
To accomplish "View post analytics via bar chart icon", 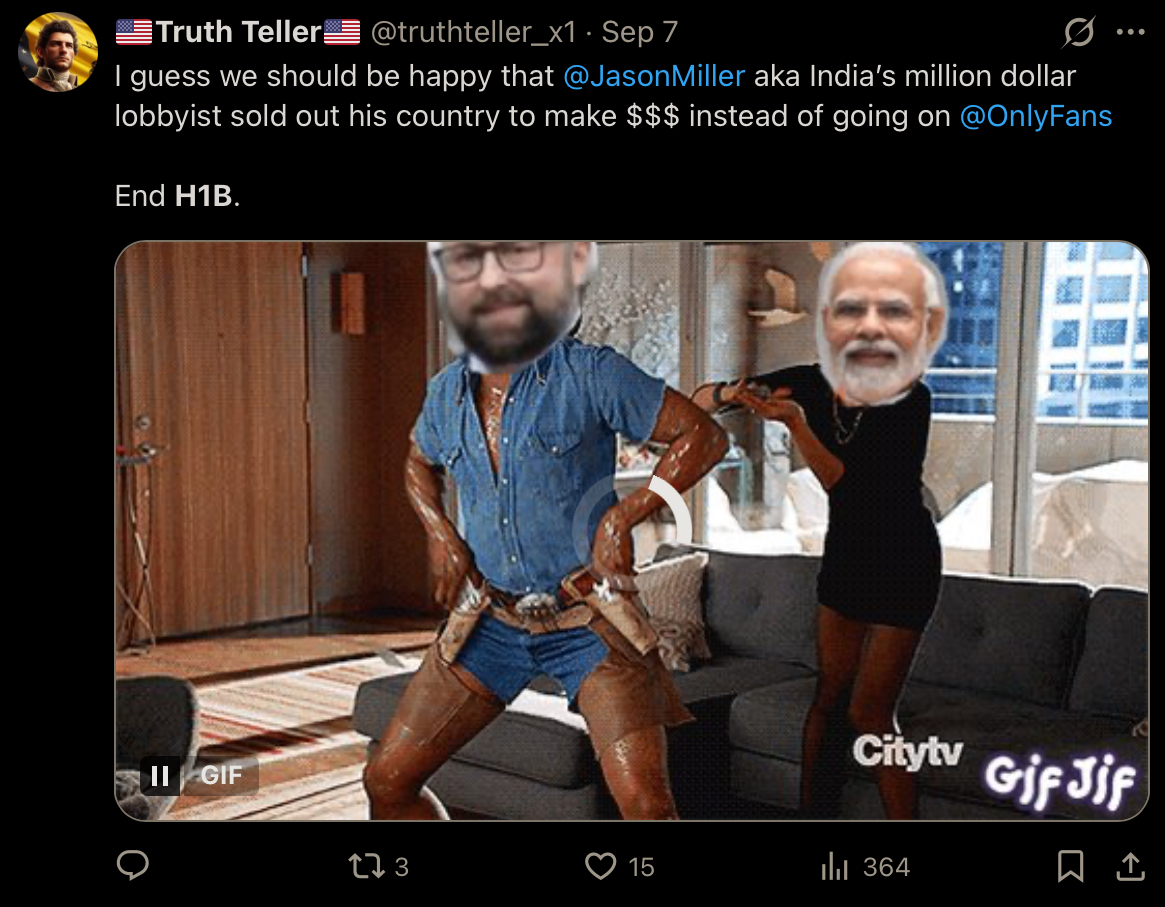I will click(x=834, y=866).
